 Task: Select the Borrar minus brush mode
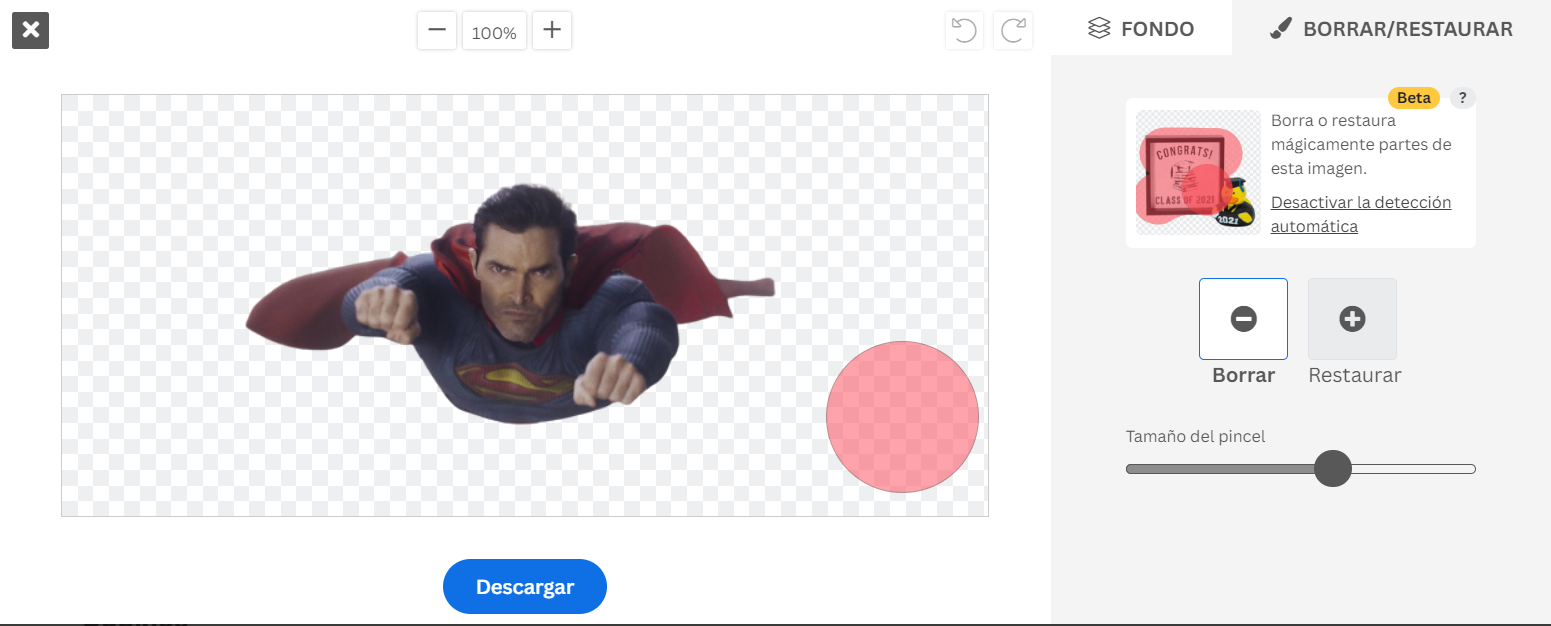1243,319
